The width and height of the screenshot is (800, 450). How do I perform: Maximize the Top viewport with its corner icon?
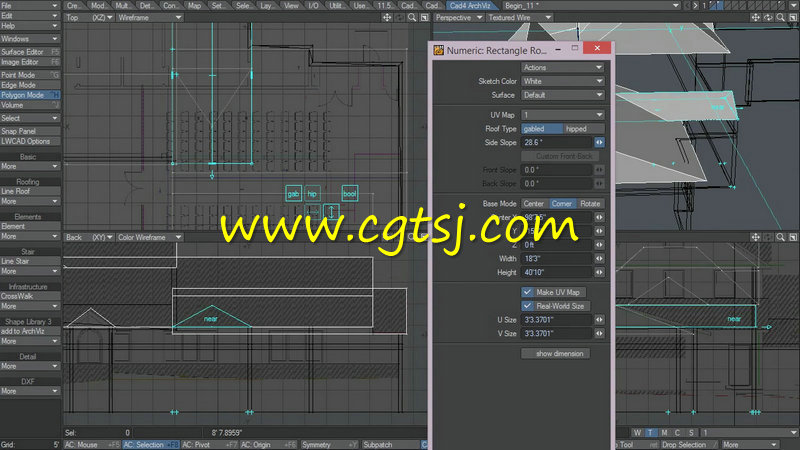(424, 17)
